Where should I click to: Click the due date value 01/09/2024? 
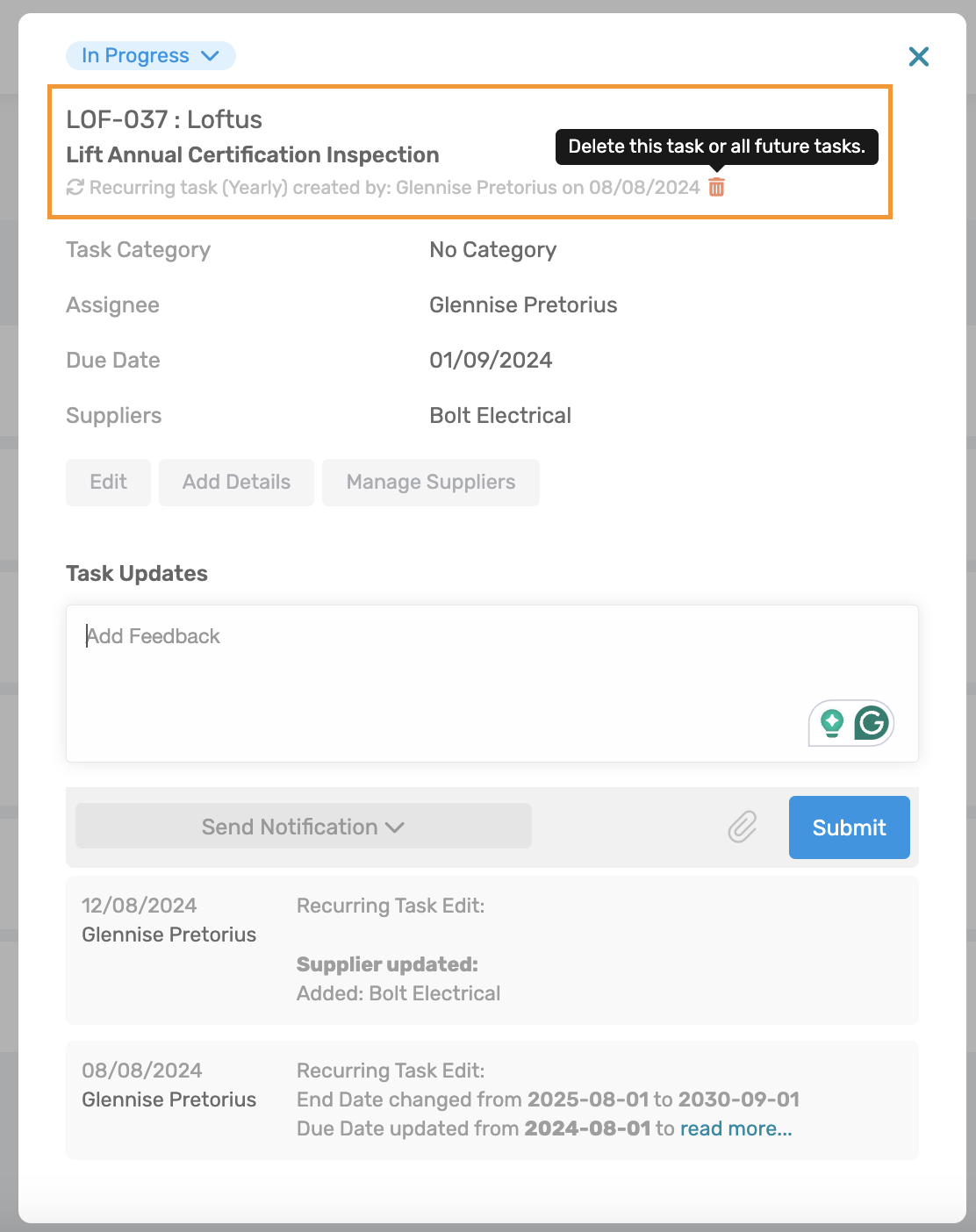(x=491, y=360)
